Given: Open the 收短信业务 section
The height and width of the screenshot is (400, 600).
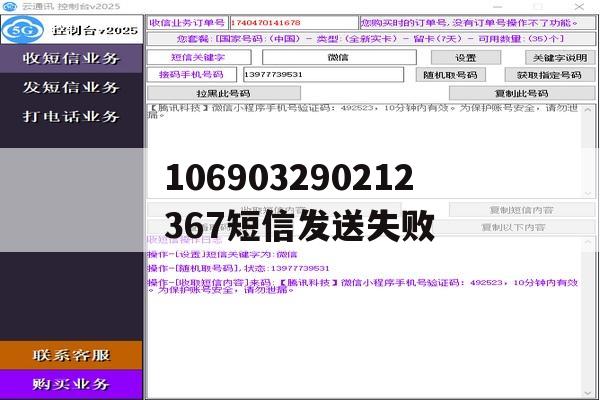Looking at the screenshot, I should coord(71,59).
